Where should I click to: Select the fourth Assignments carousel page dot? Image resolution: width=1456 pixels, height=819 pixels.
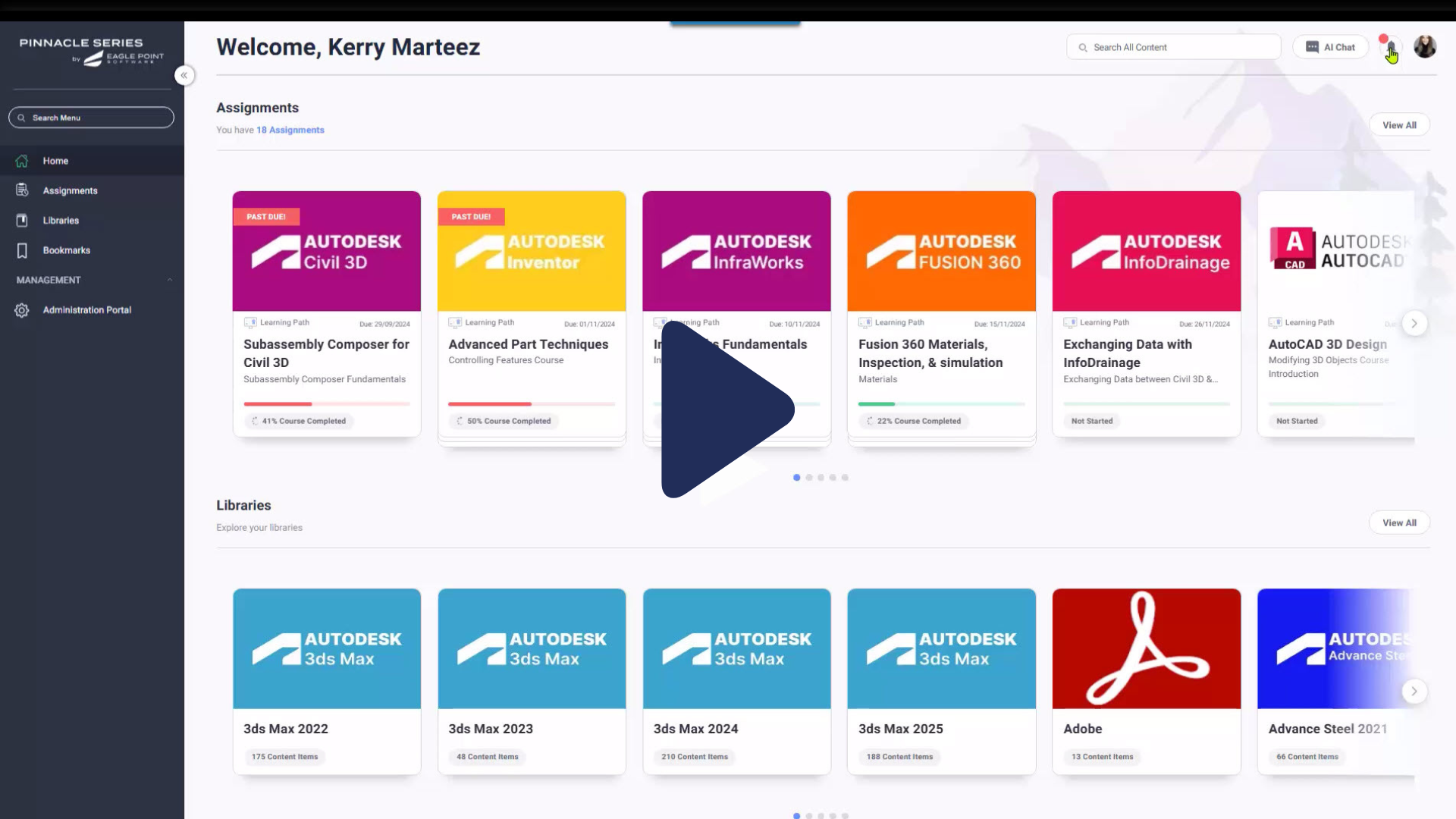(833, 478)
